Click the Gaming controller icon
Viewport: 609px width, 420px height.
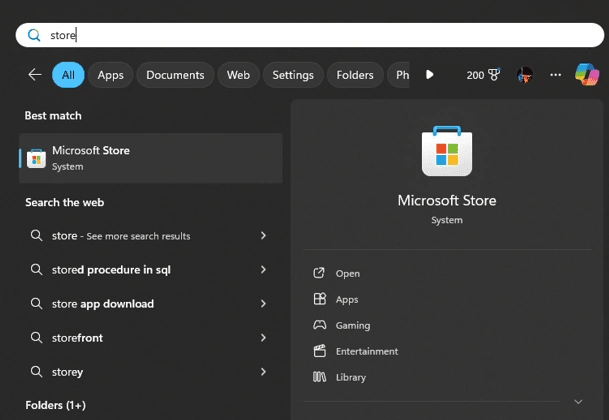tap(320, 325)
